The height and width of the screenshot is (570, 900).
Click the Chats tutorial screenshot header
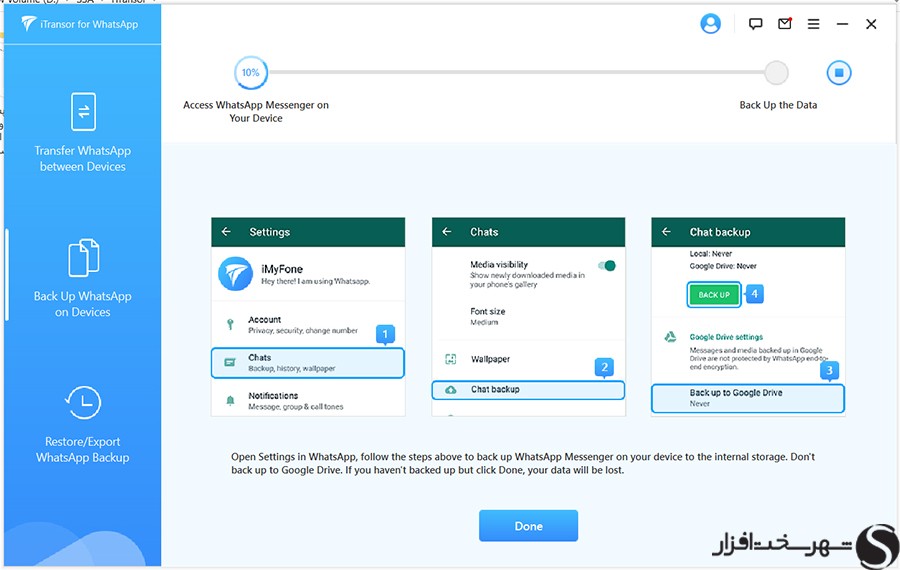pyautogui.click(x=528, y=232)
